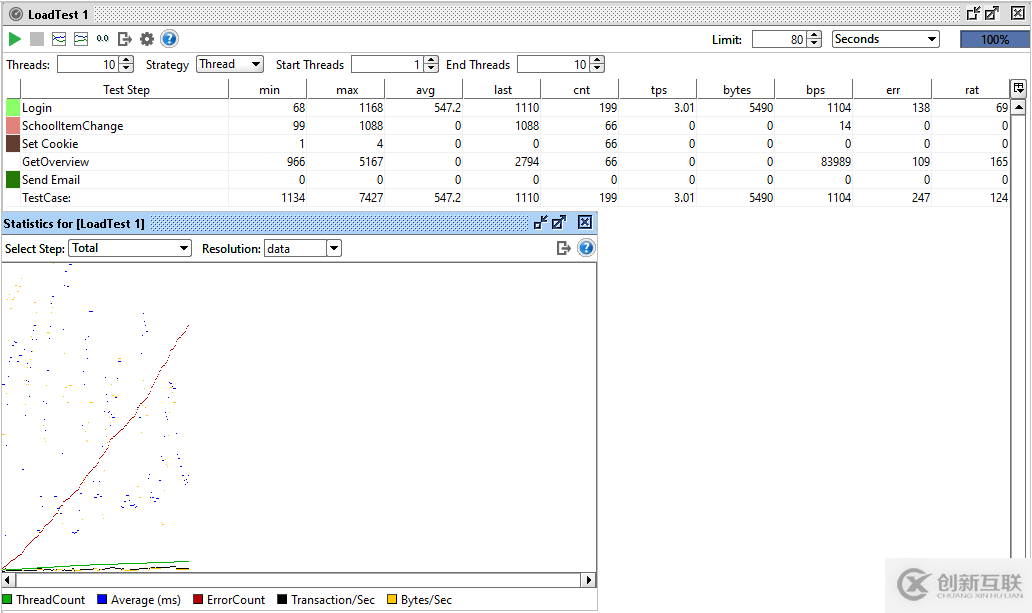This screenshot has height=613, width=1032.
Task: Open the statistics graph icon
Action: (59, 39)
